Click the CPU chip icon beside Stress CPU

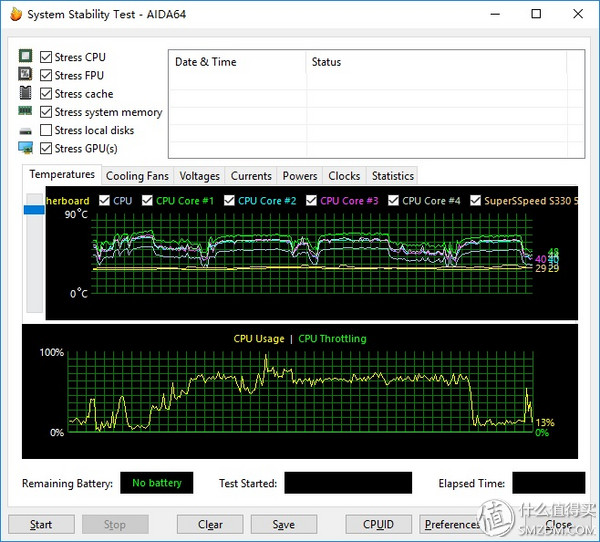click(25, 57)
